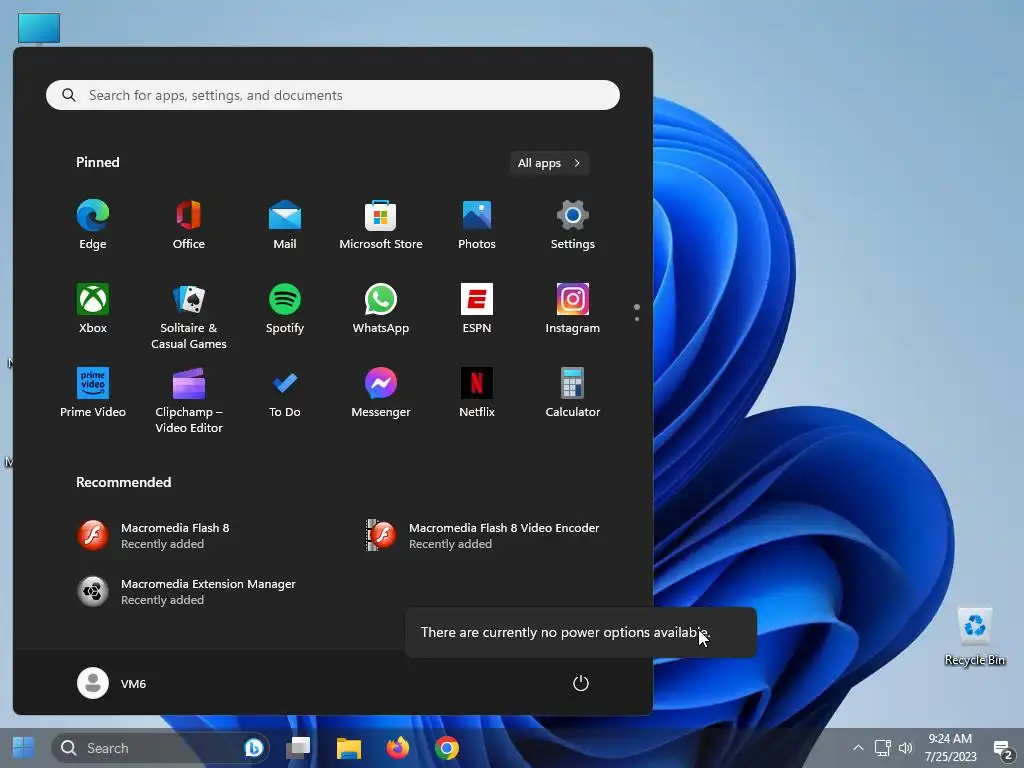This screenshot has height=768, width=1024.
Task: Launch Netflix
Action: [x=477, y=392]
